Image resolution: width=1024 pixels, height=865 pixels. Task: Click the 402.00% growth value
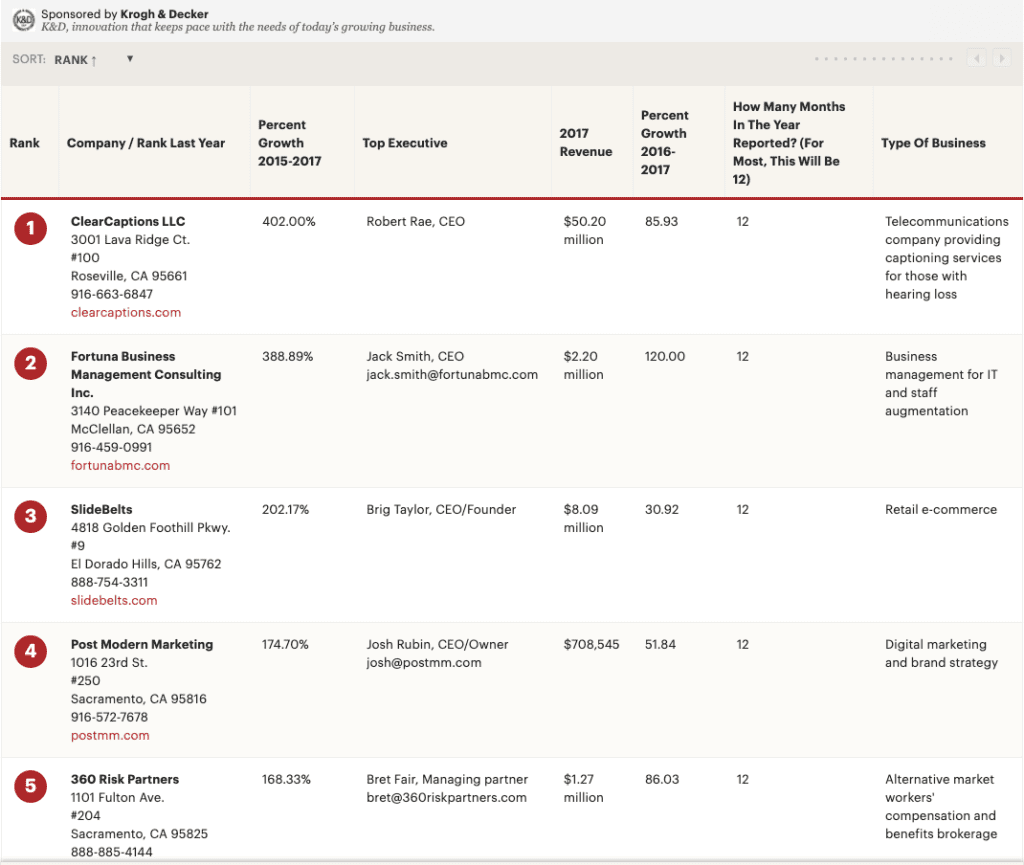pos(289,222)
